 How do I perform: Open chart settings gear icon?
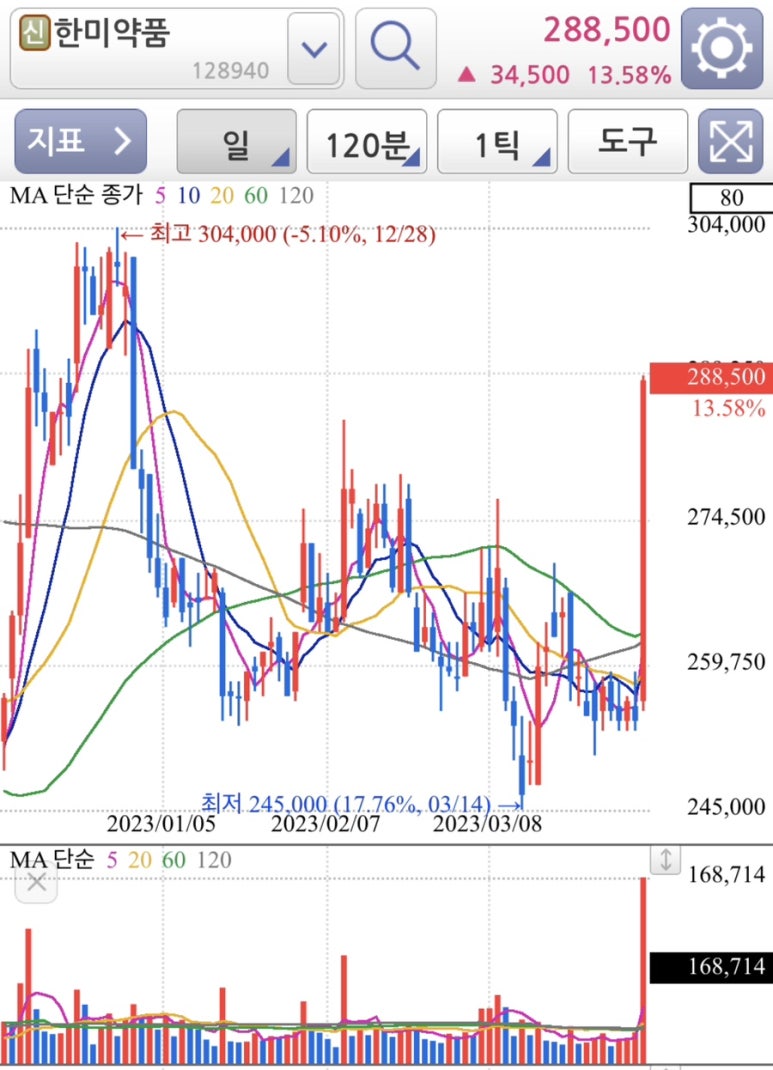(722, 48)
